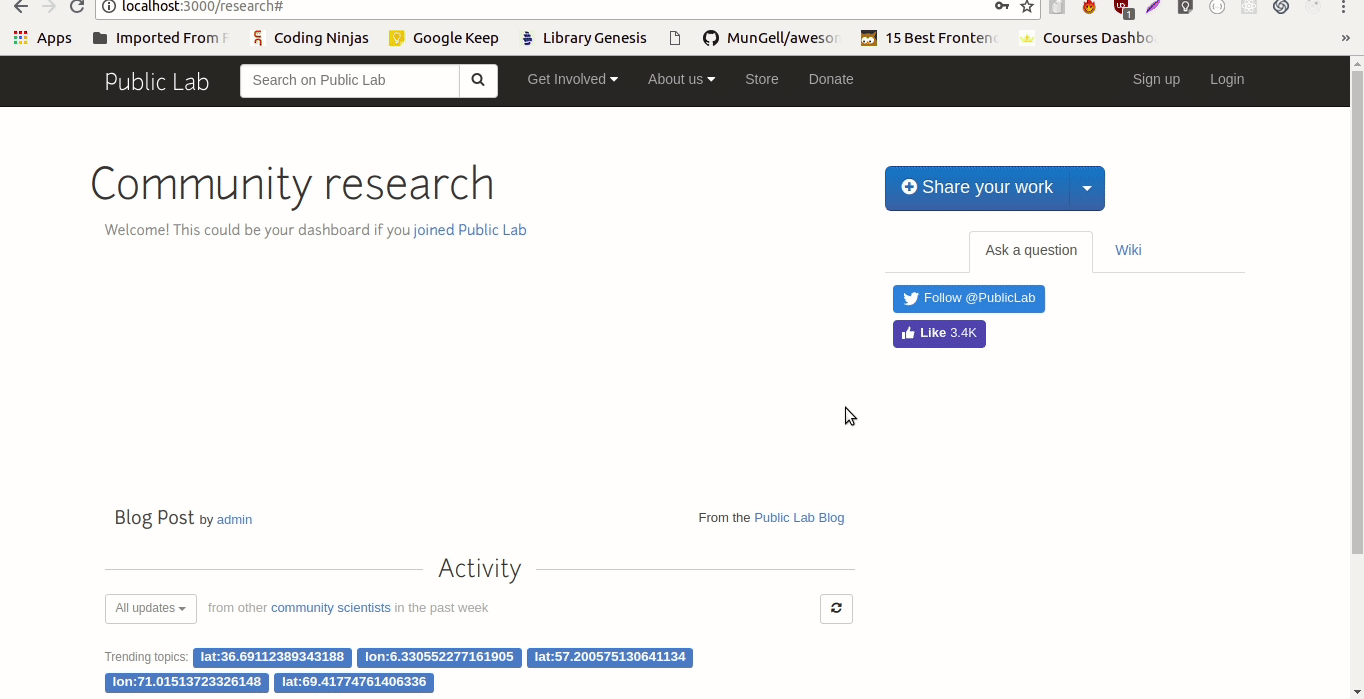This screenshot has width=1364, height=699.
Task: Click the search magnifier button
Action: pos(478,80)
